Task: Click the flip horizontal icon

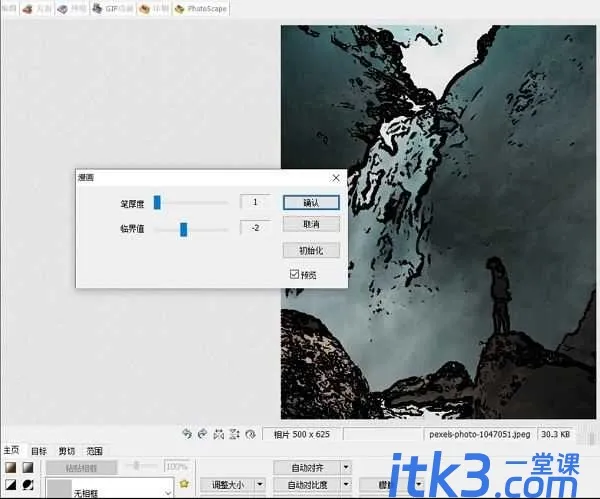Action: (218, 434)
